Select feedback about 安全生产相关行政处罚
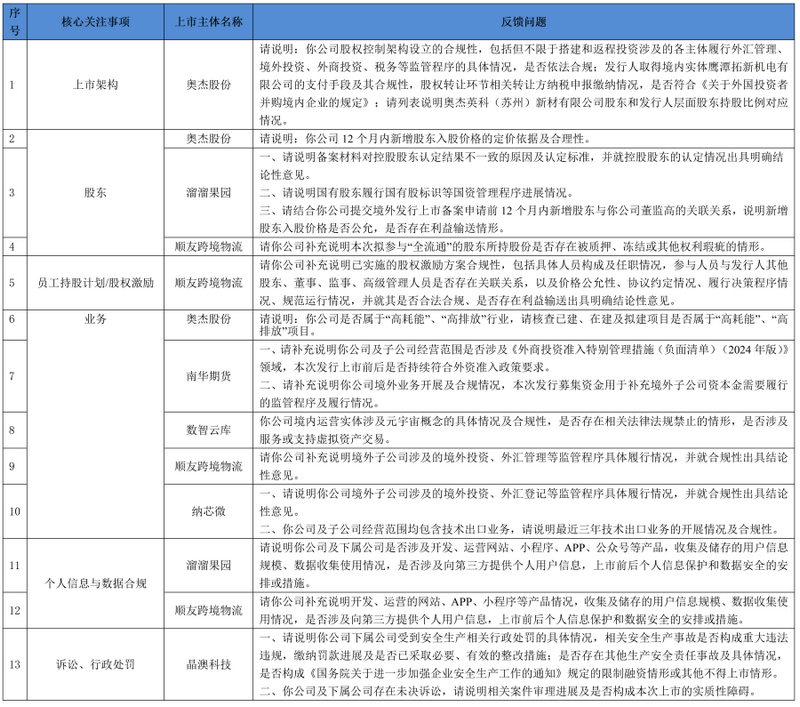 (523, 664)
